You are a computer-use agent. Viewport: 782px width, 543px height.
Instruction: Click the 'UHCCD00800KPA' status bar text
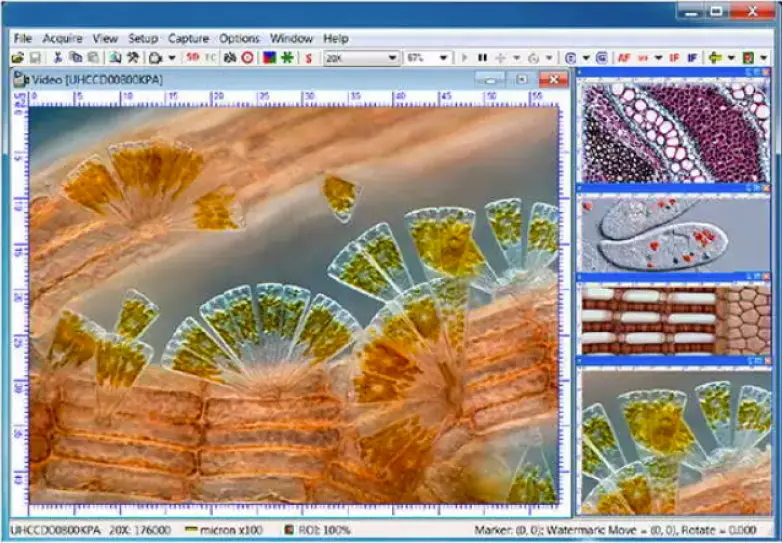coord(55,530)
